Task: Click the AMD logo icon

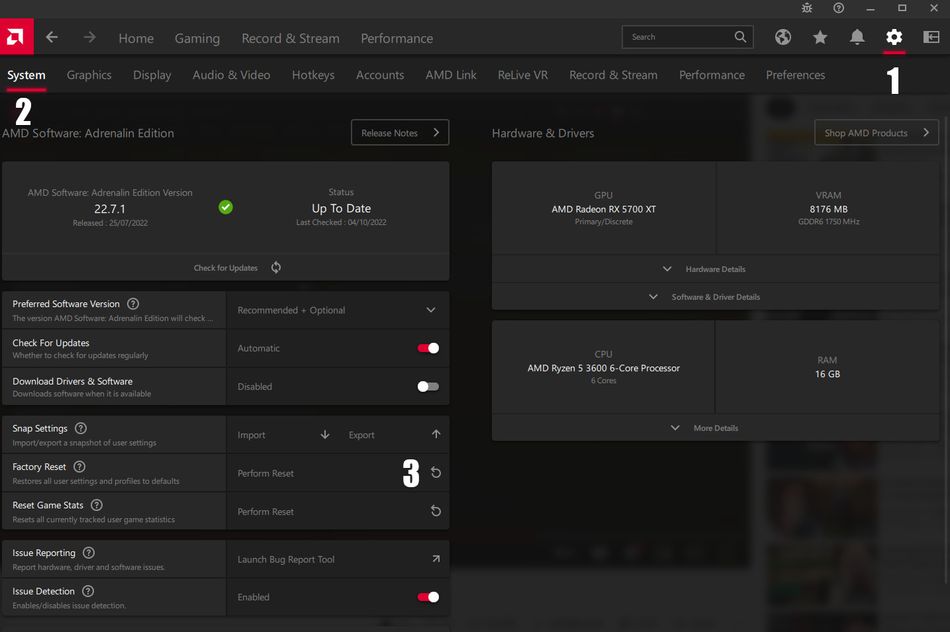Action: tap(16, 37)
